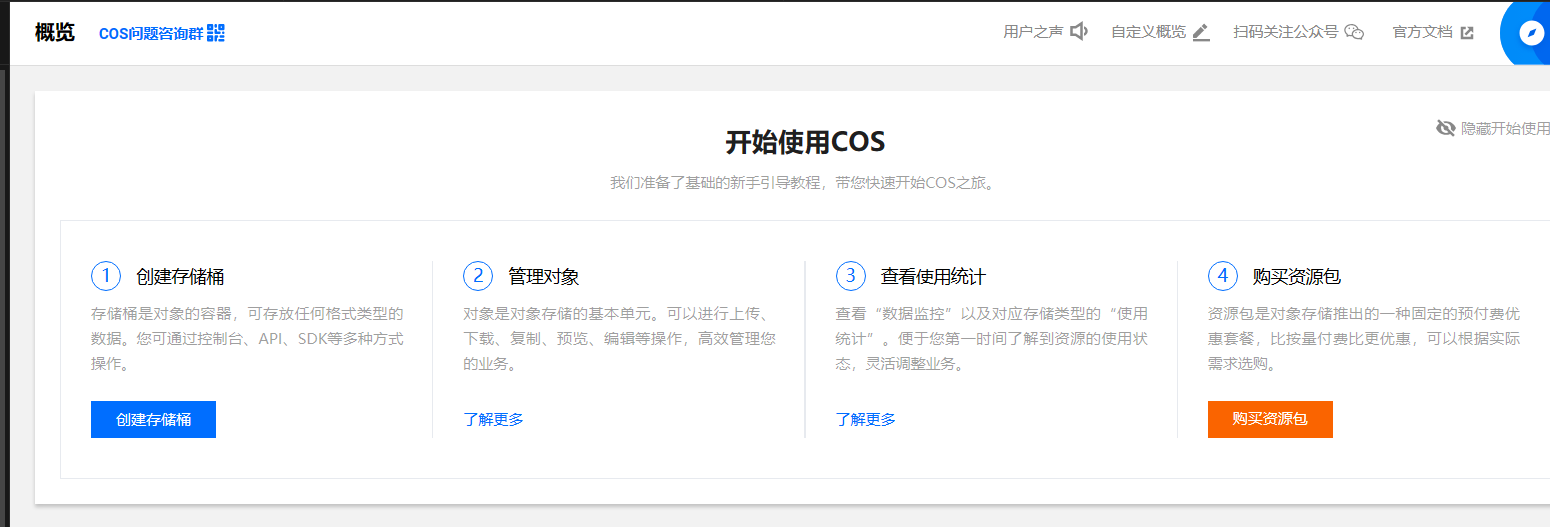
Task: Click the step 2 circle number
Action: click(x=478, y=276)
